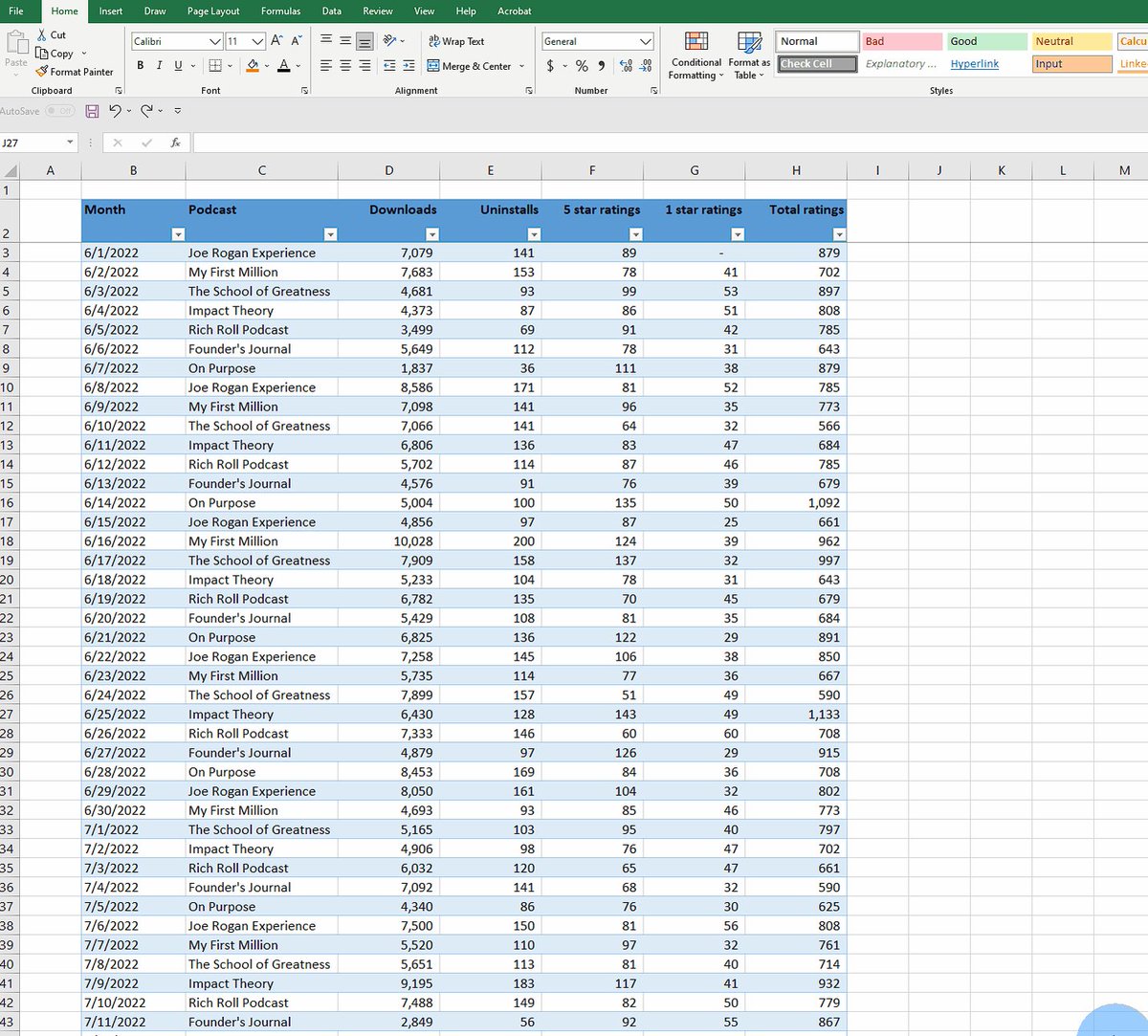Click the Font Color A icon

point(284,65)
